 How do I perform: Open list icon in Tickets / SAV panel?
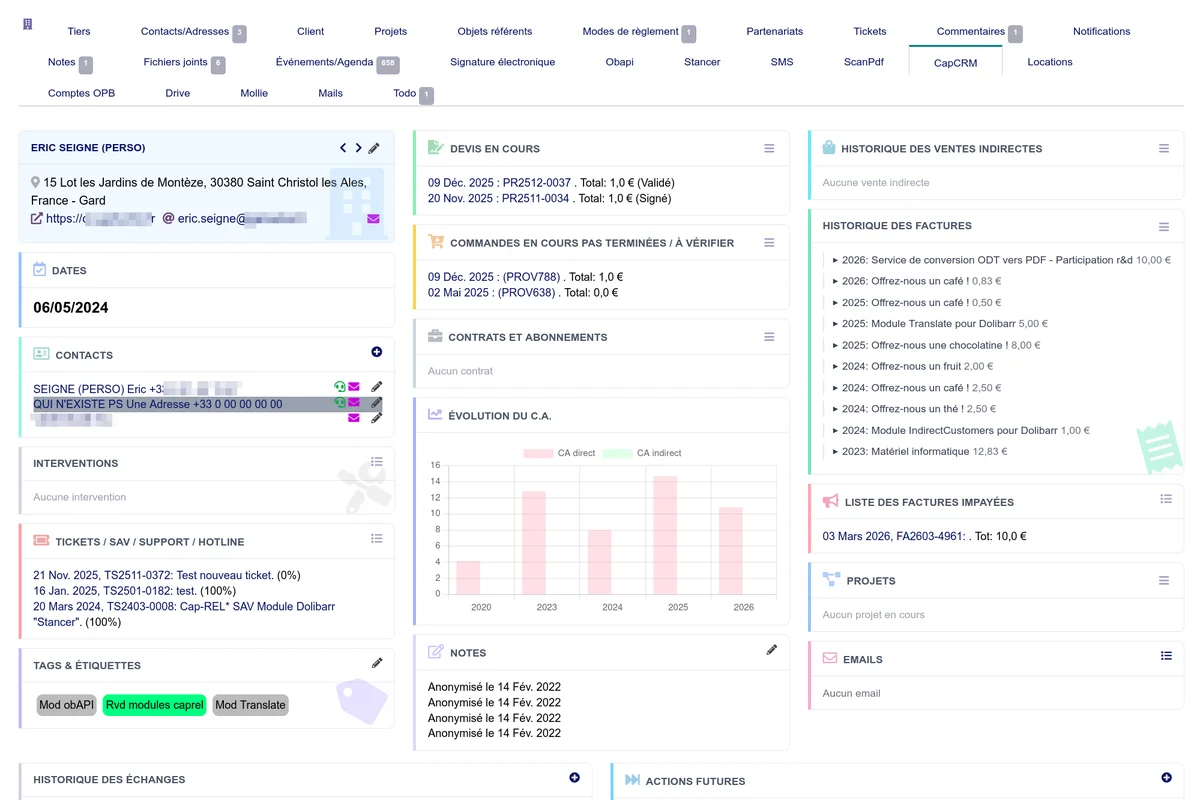[x=376, y=539]
